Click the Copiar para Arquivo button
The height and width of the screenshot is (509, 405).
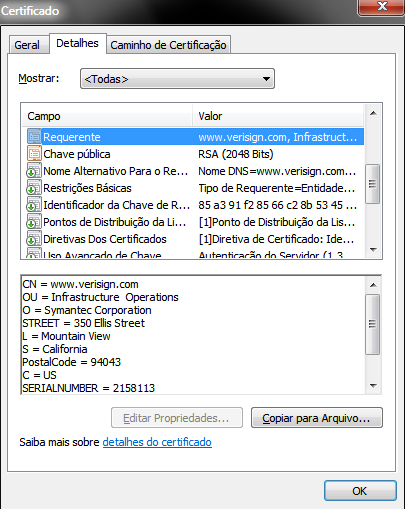316,418
